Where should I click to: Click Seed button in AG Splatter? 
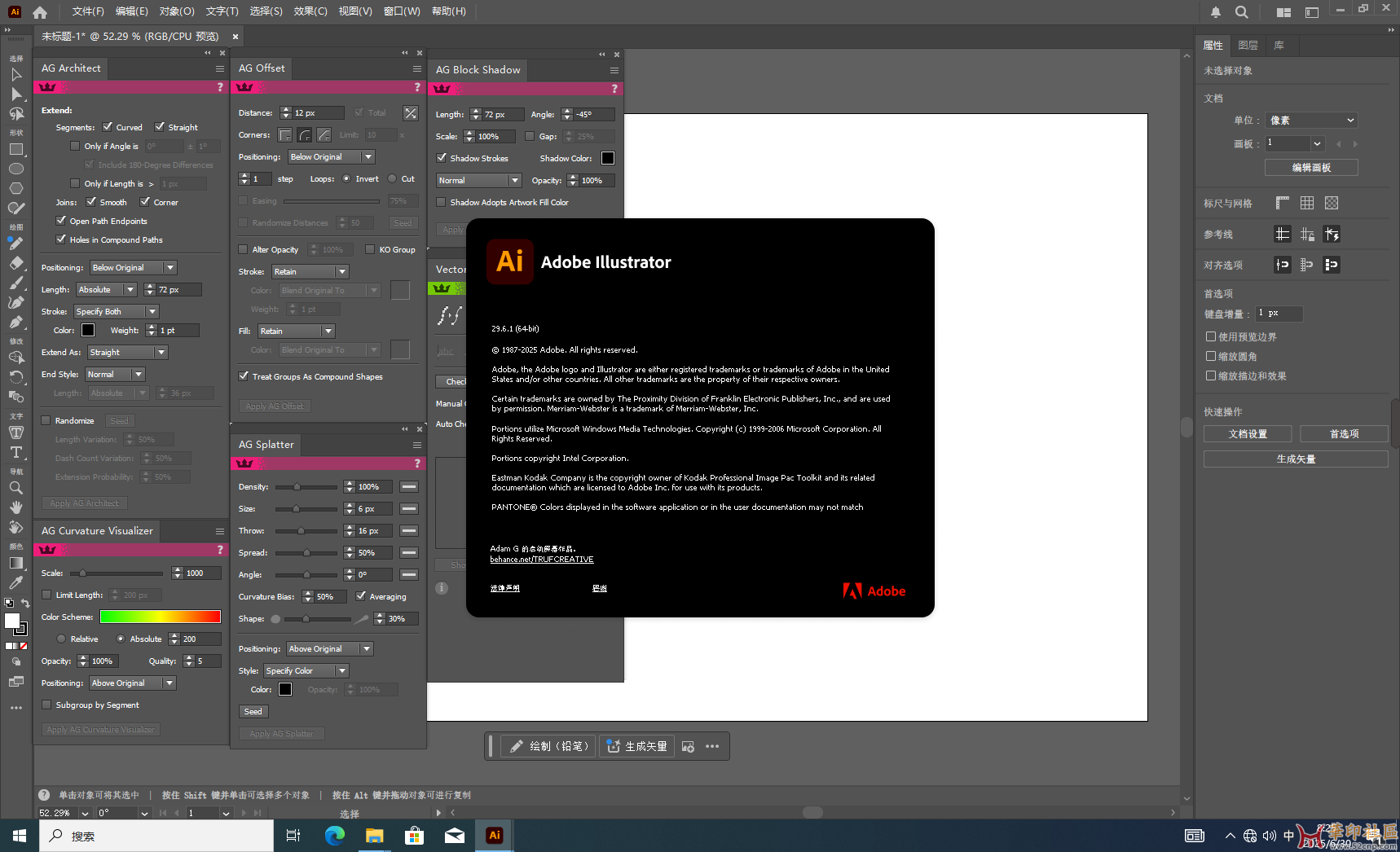tap(253, 712)
